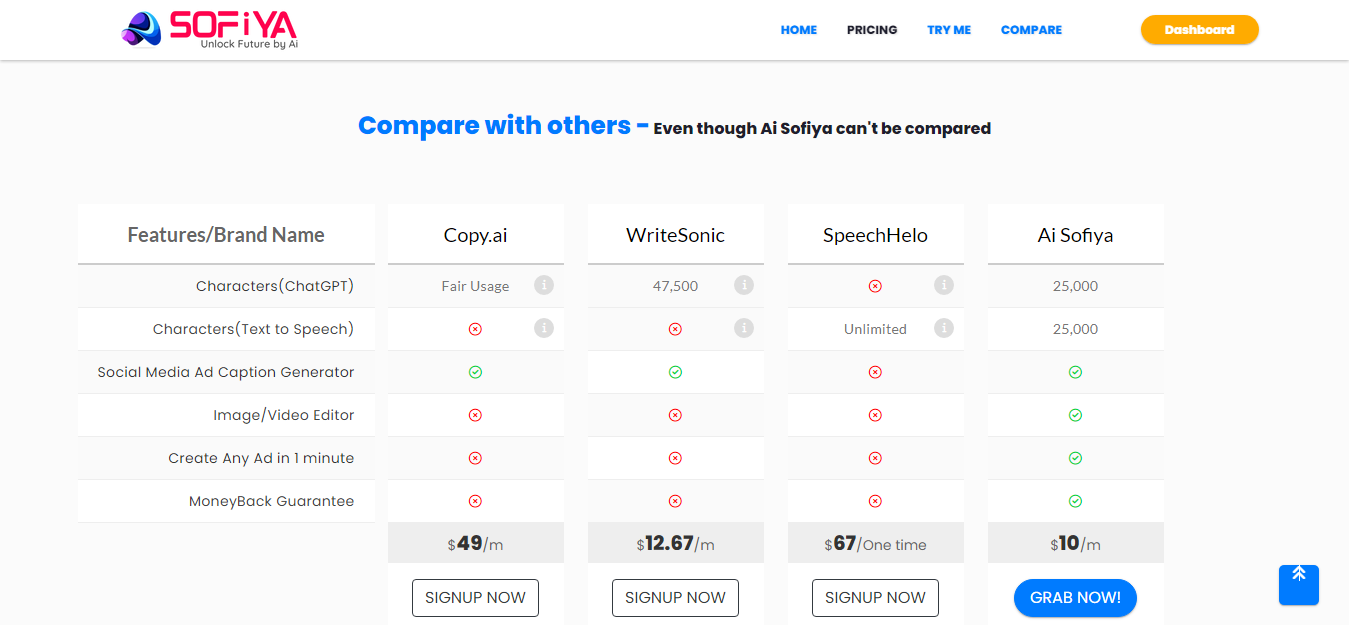Click SIGNUP NOW under WriteSonic pricing
The width and height of the screenshot is (1349, 625).
(x=675, y=598)
